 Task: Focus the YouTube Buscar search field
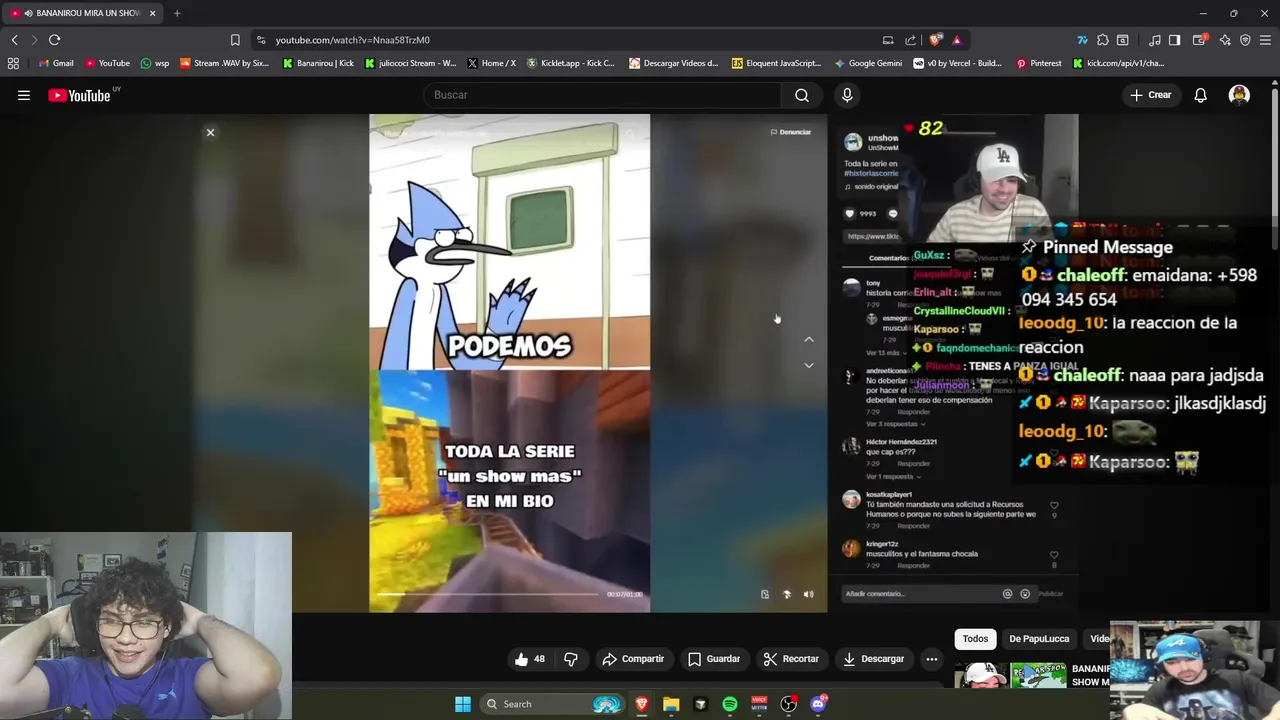603,95
